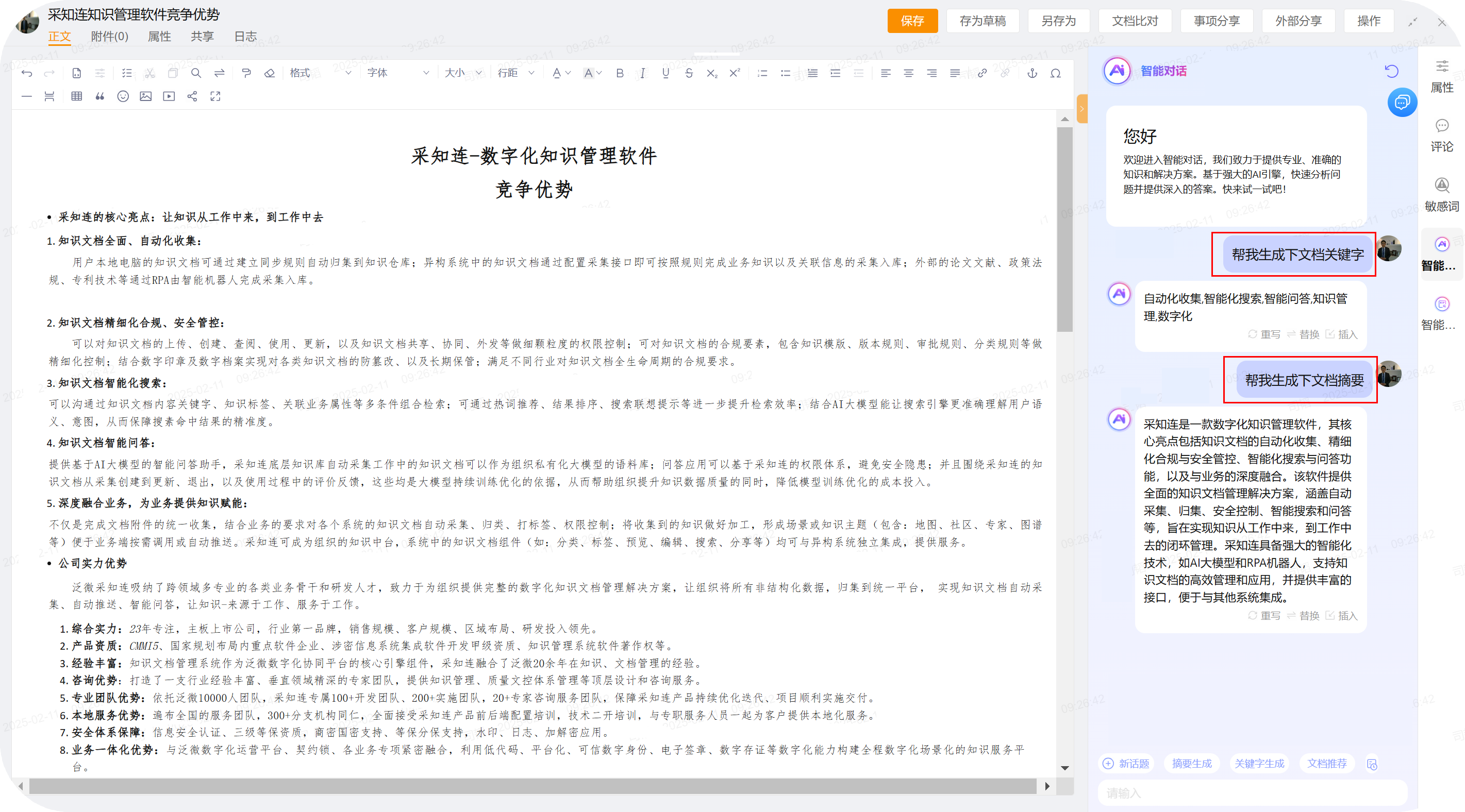Insert an image into the document
The image size is (1465, 812).
click(146, 97)
